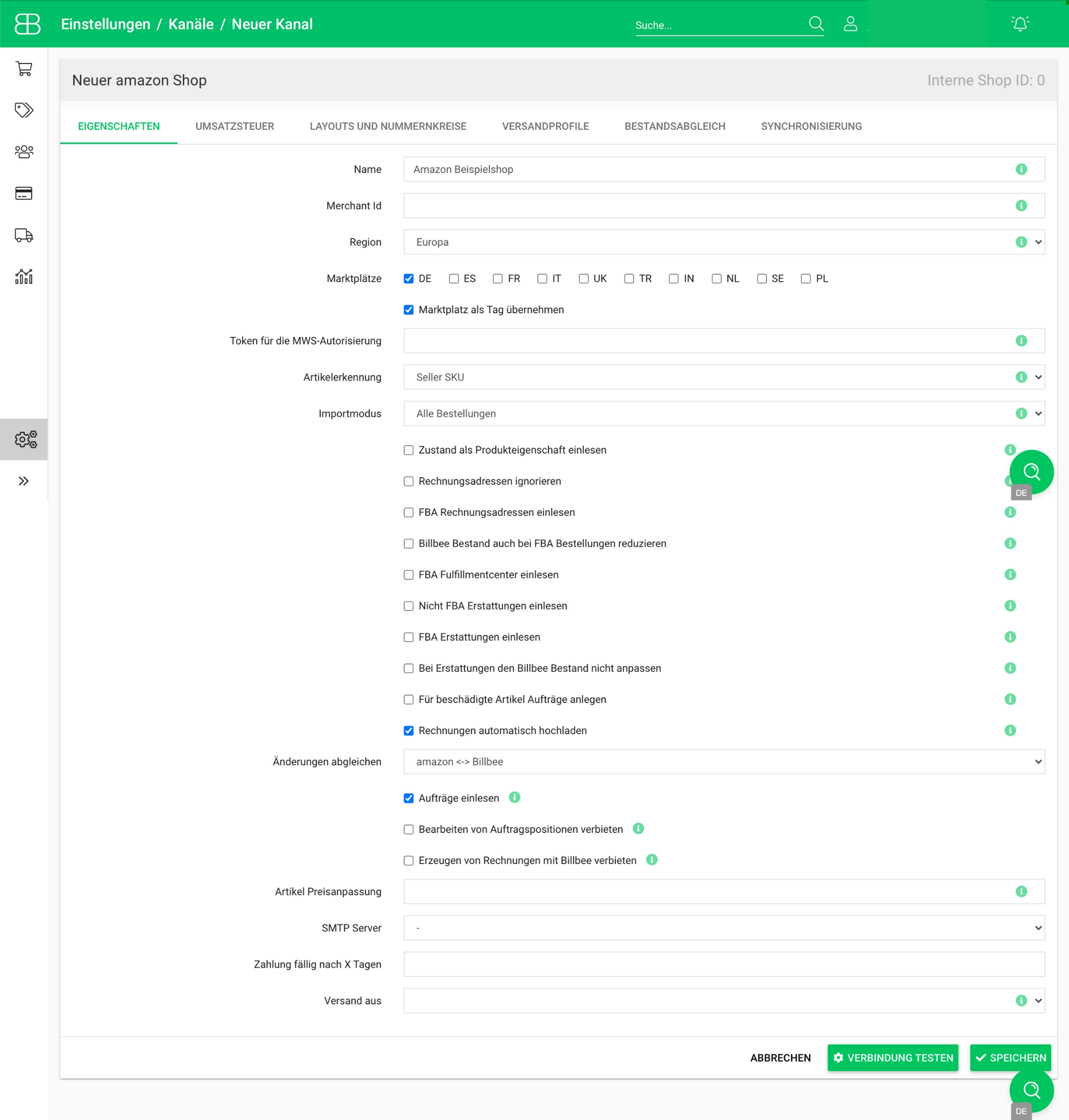Image resolution: width=1069 pixels, height=1120 pixels.
Task: Click the Name input with Amazon Beispielshop
Action: 724,169
